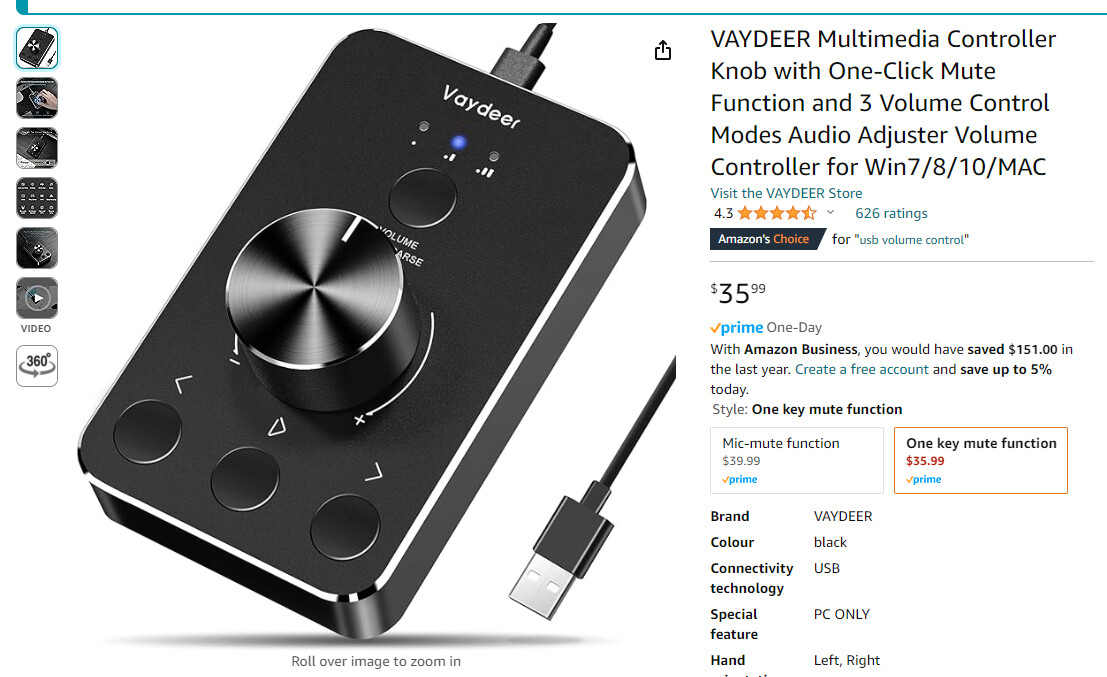Viewport: 1107px width, 677px height.
Task: Select the first product thumbnail
Action: click(37, 48)
